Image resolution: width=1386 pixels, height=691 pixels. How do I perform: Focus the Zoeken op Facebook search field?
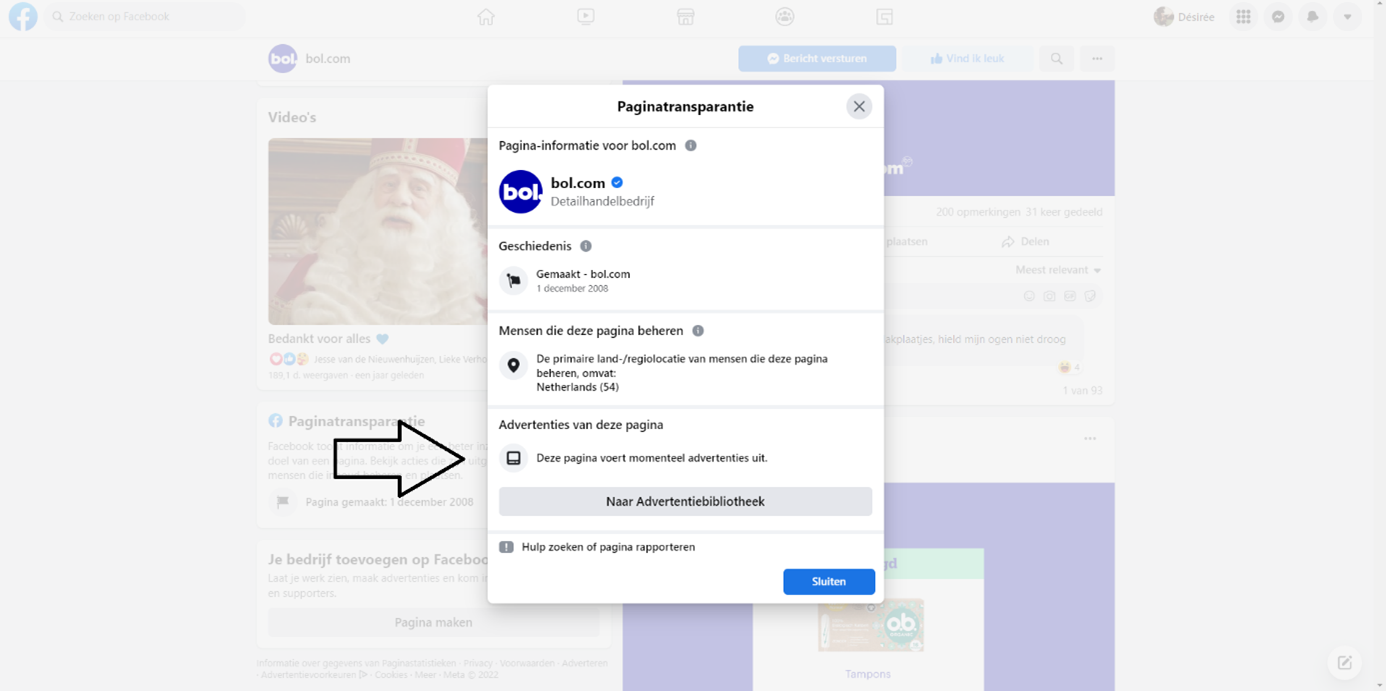click(146, 17)
